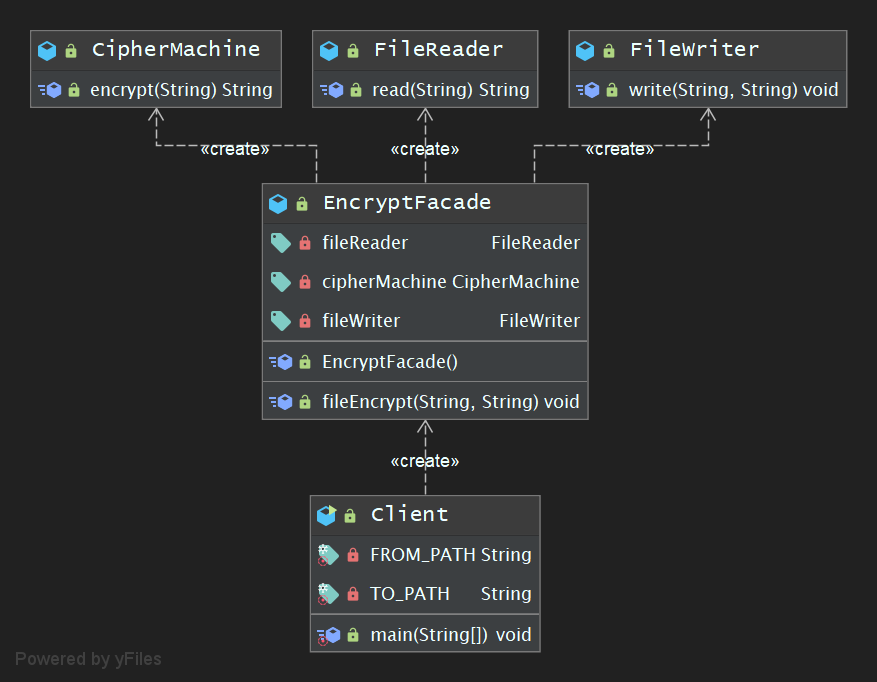Click the green lock beside encrypt(String)
877x682 pixels.
74,90
